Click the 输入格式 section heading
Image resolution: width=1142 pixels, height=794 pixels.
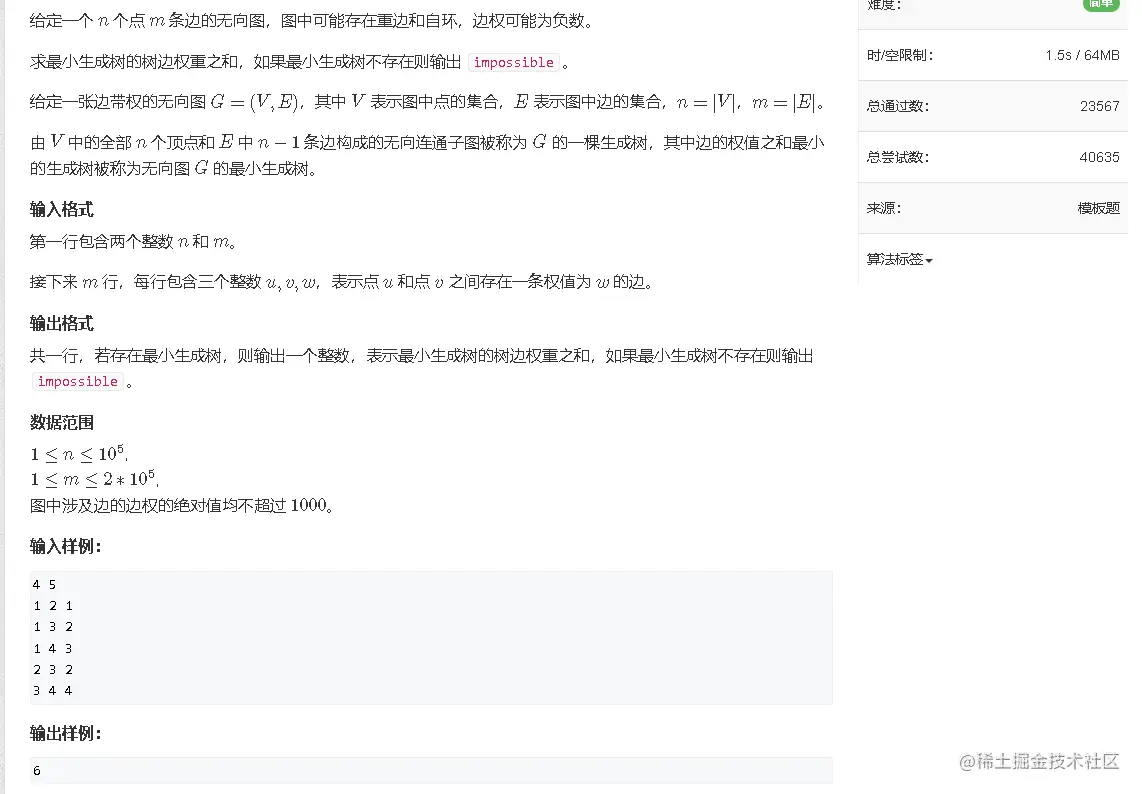click(x=62, y=210)
